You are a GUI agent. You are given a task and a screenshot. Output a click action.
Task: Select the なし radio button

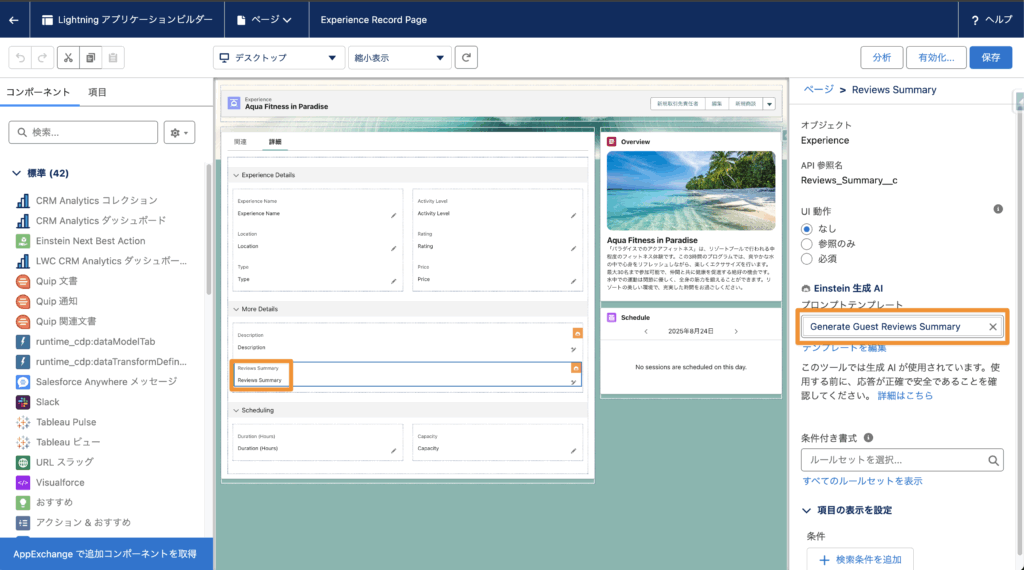click(807, 229)
